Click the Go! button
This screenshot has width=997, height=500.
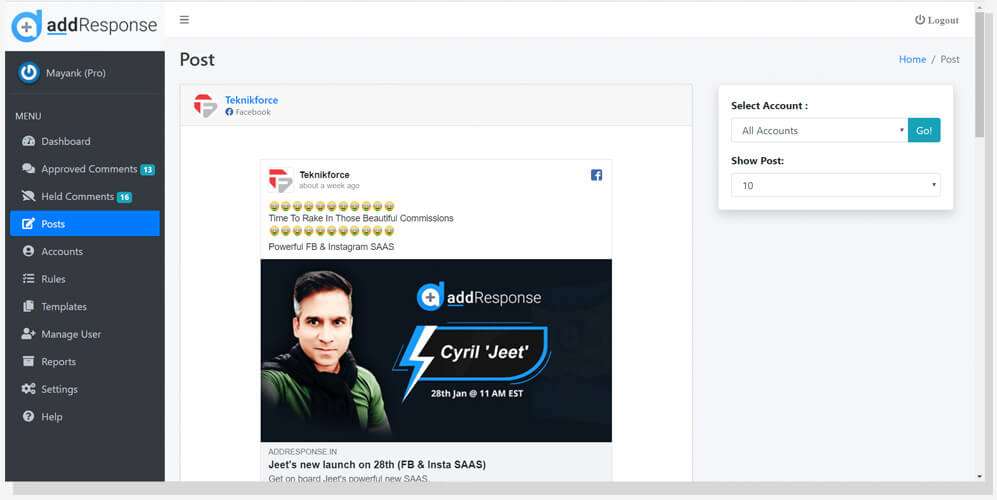924,130
